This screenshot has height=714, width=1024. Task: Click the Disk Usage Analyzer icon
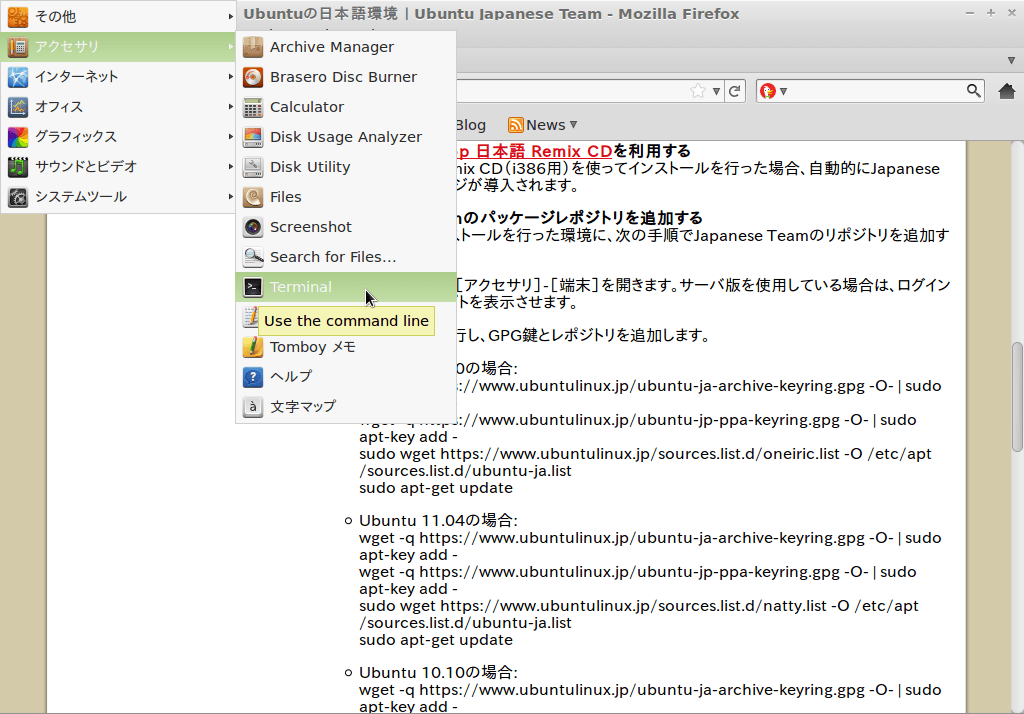(x=253, y=137)
